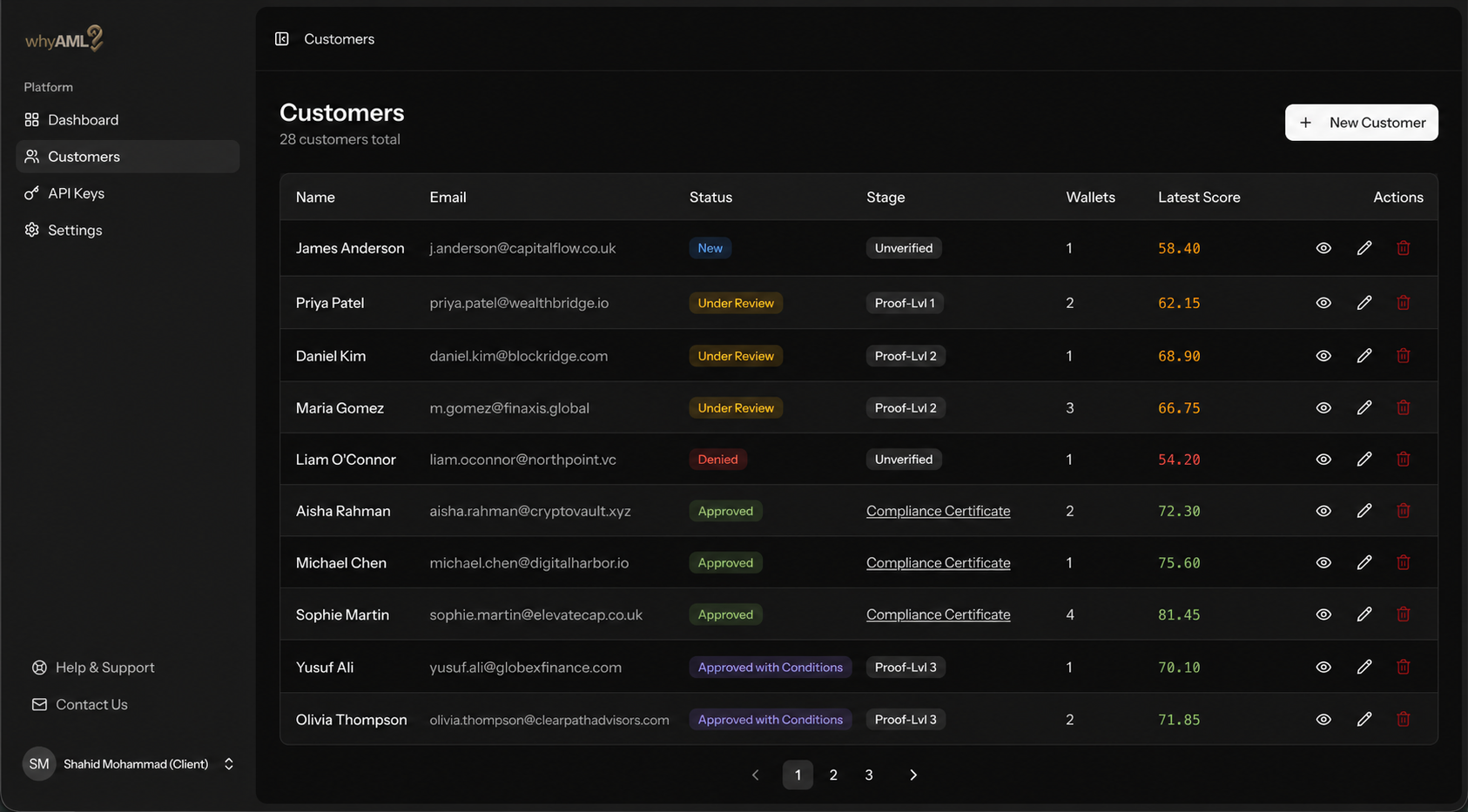The width and height of the screenshot is (1468, 812).
Task: View James Anderson via eye icon
Action: pyautogui.click(x=1323, y=248)
